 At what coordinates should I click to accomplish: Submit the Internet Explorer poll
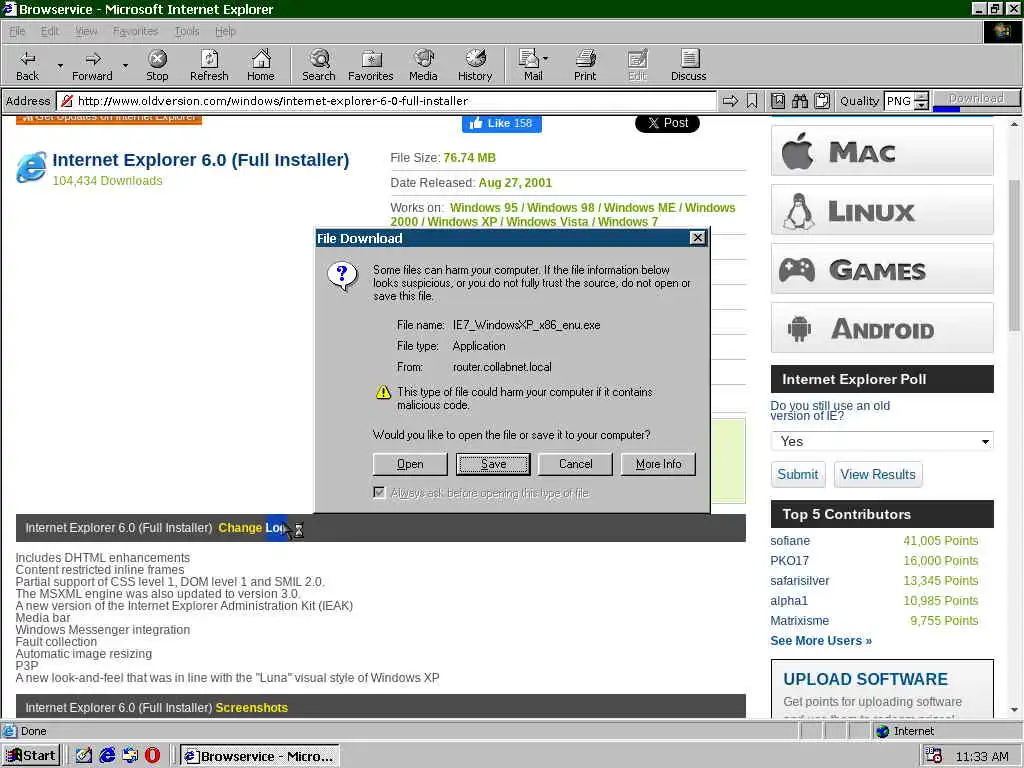coord(797,475)
